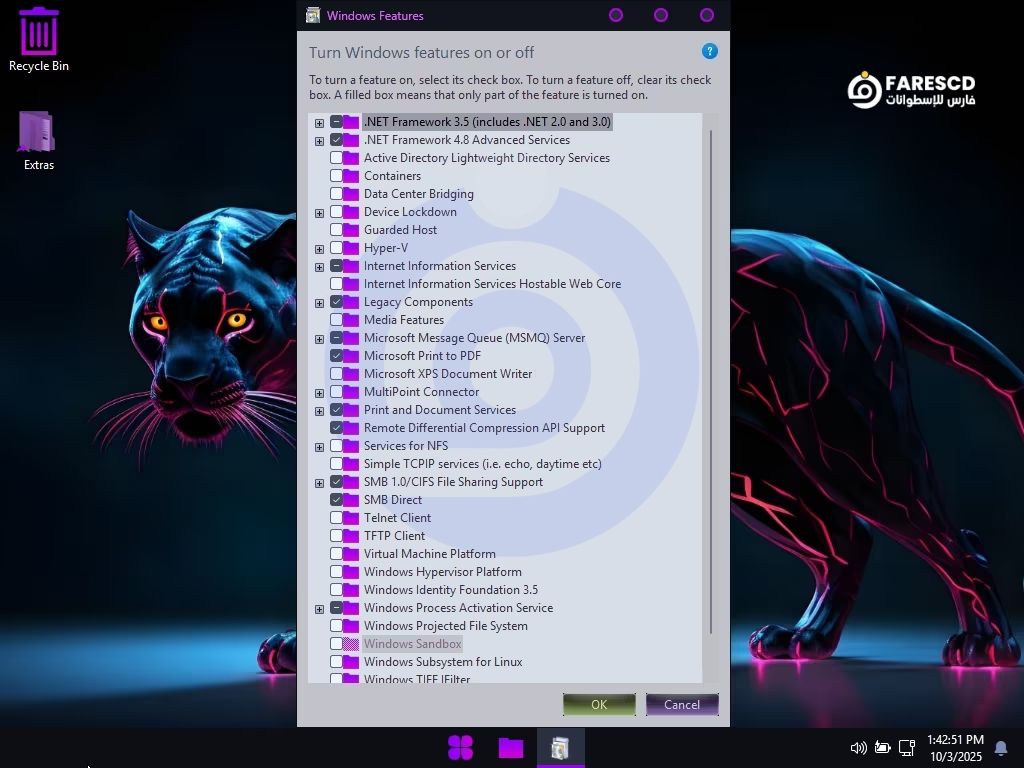Expand Internet Information Services node
This screenshot has height=768, width=1024.
click(320, 267)
